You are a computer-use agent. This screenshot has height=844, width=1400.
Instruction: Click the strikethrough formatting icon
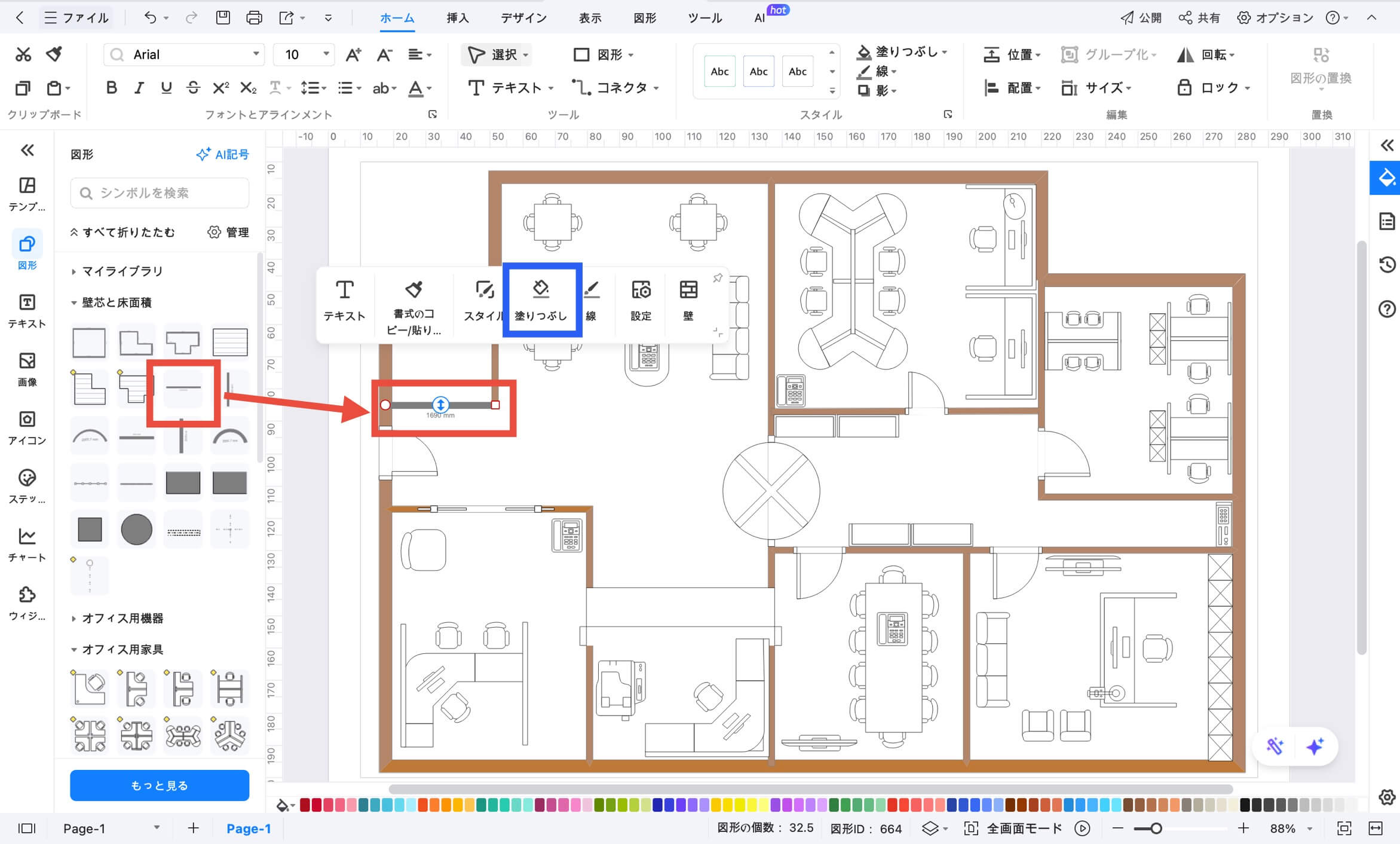pos(193,88)
